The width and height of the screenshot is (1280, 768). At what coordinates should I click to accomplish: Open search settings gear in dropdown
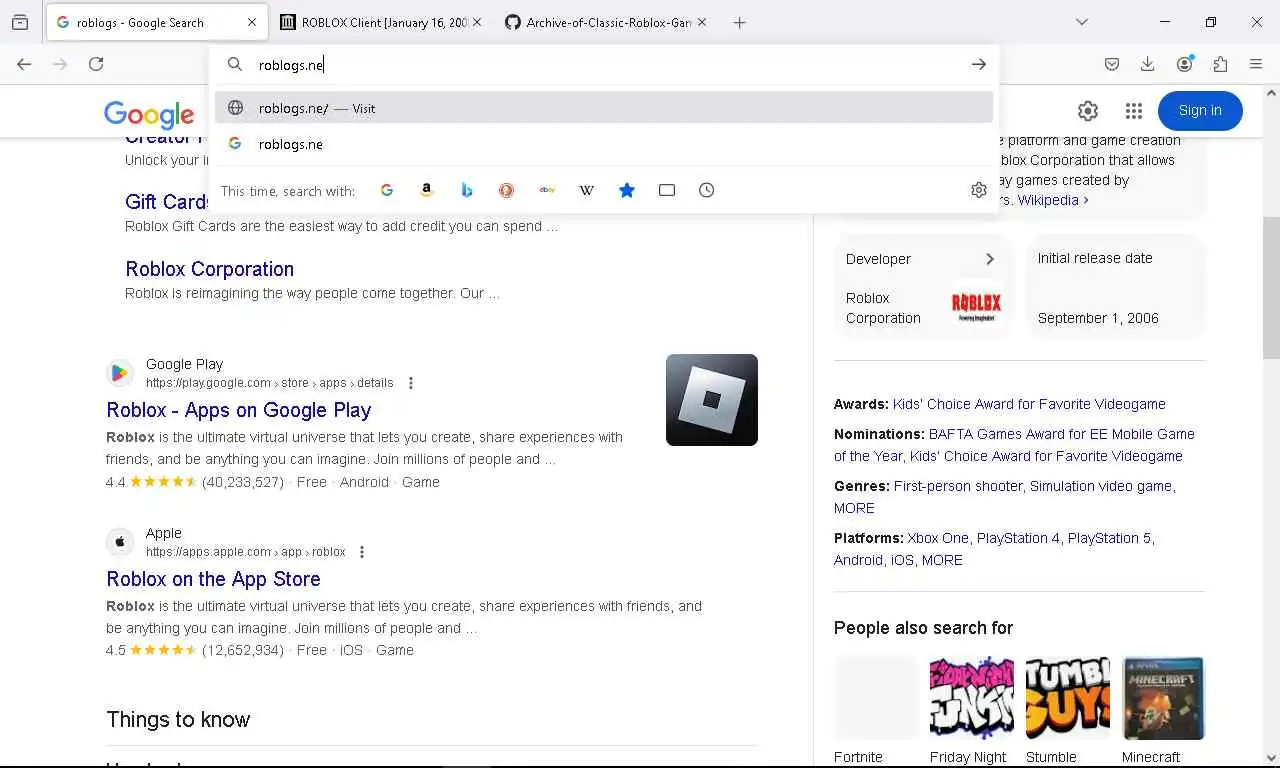pyautogui.click(x=979, y=190)
